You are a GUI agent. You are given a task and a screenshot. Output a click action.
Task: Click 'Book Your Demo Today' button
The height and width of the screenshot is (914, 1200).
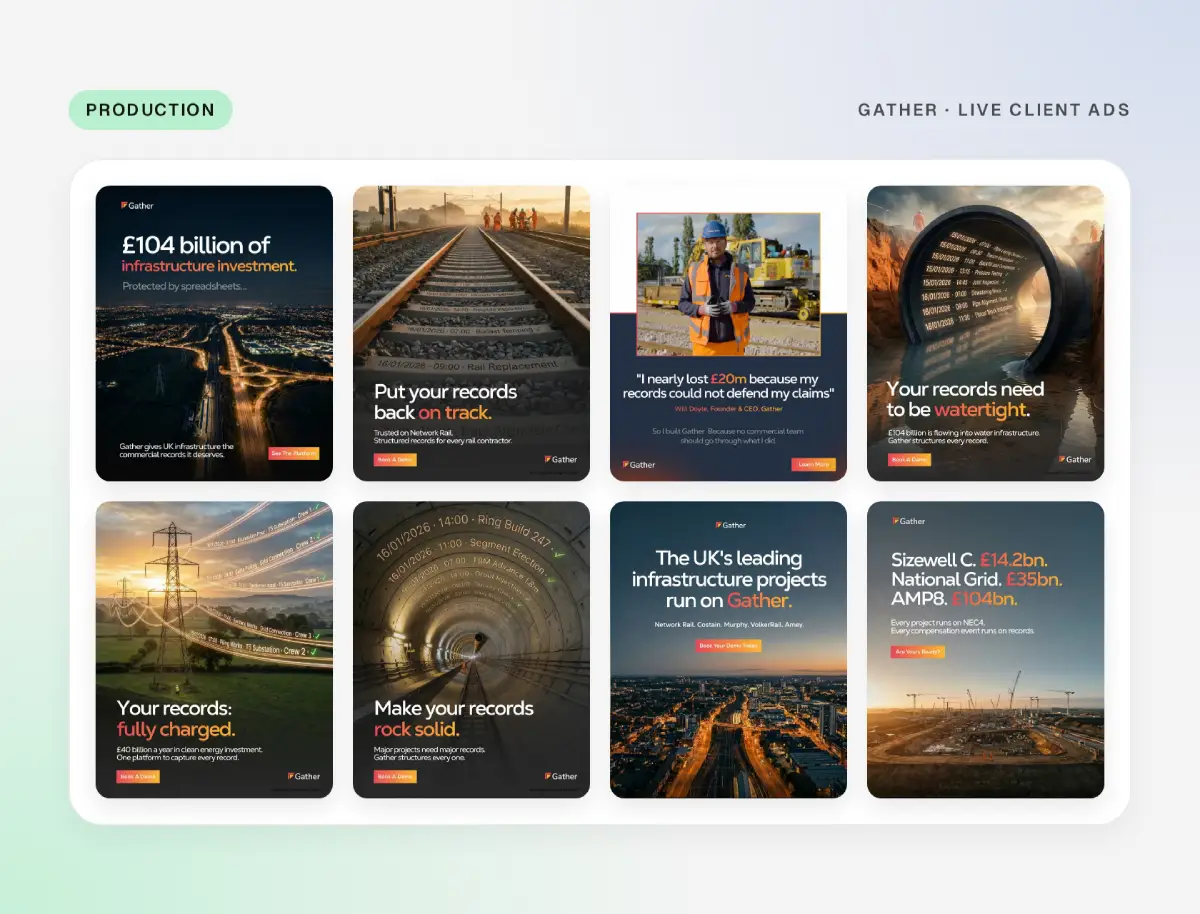[728, 646]
